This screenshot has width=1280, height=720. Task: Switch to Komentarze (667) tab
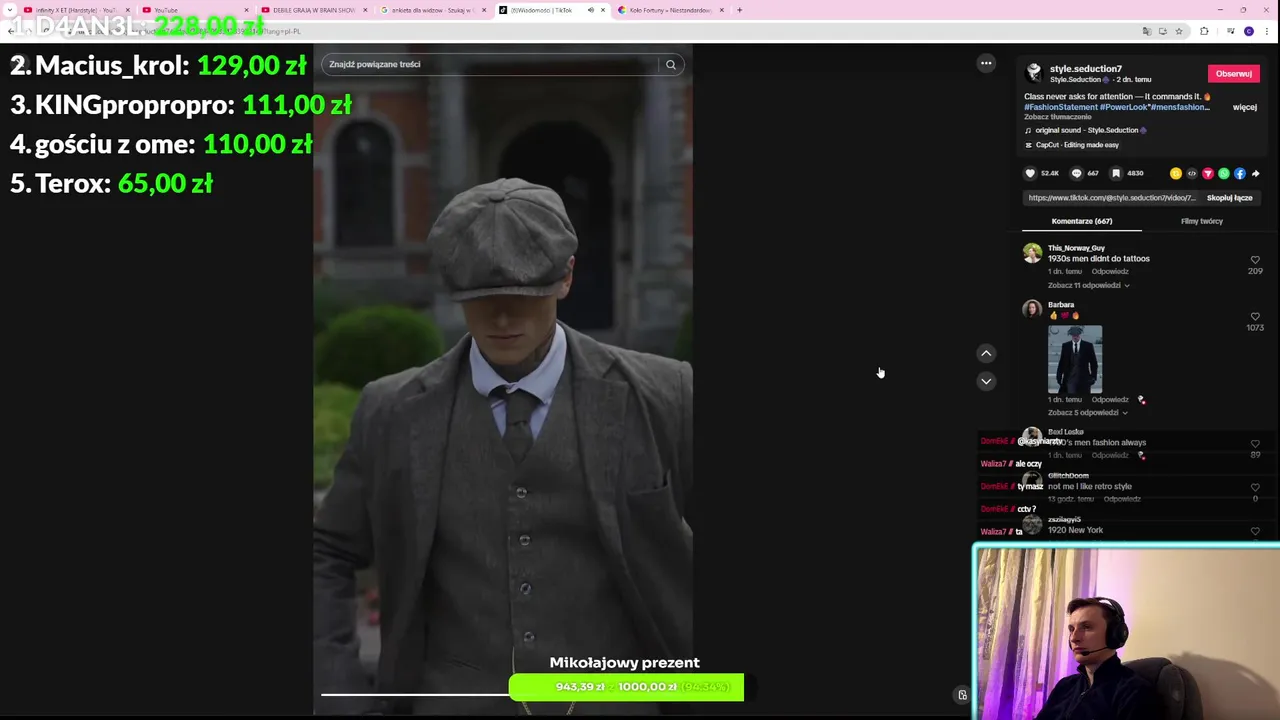(x=1082, y=221)
